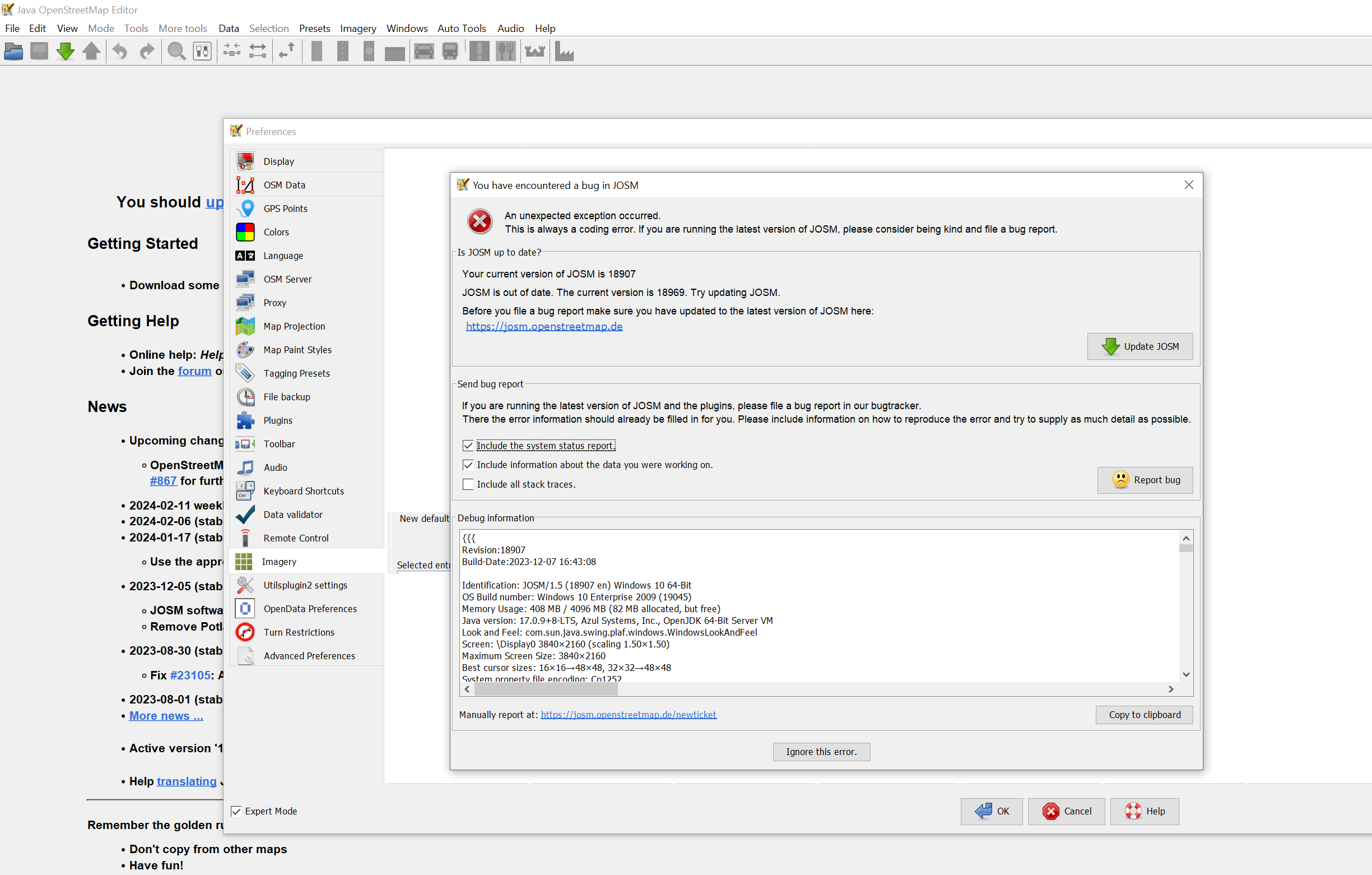Click Cancel in the Preferences dialog

point(1067,811)
